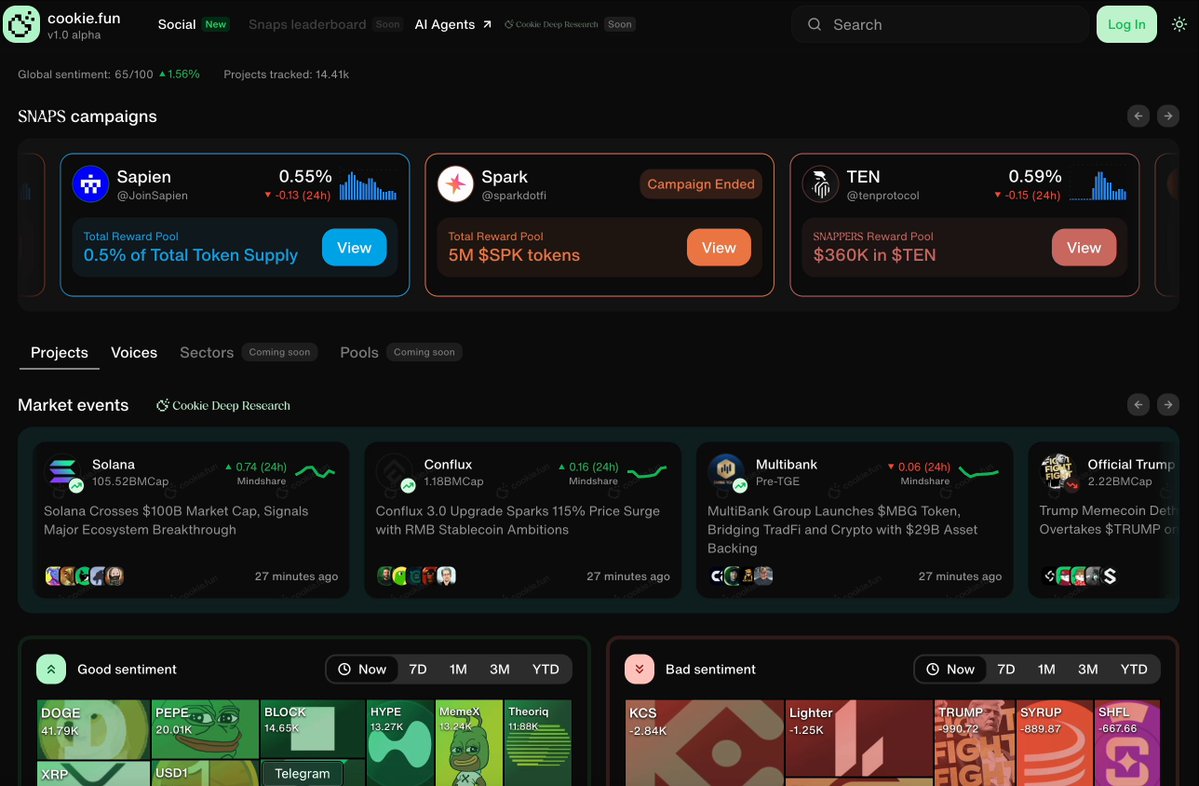
Task: Select 7D in Good sentiment timeframe
Action: click(418, 669)
